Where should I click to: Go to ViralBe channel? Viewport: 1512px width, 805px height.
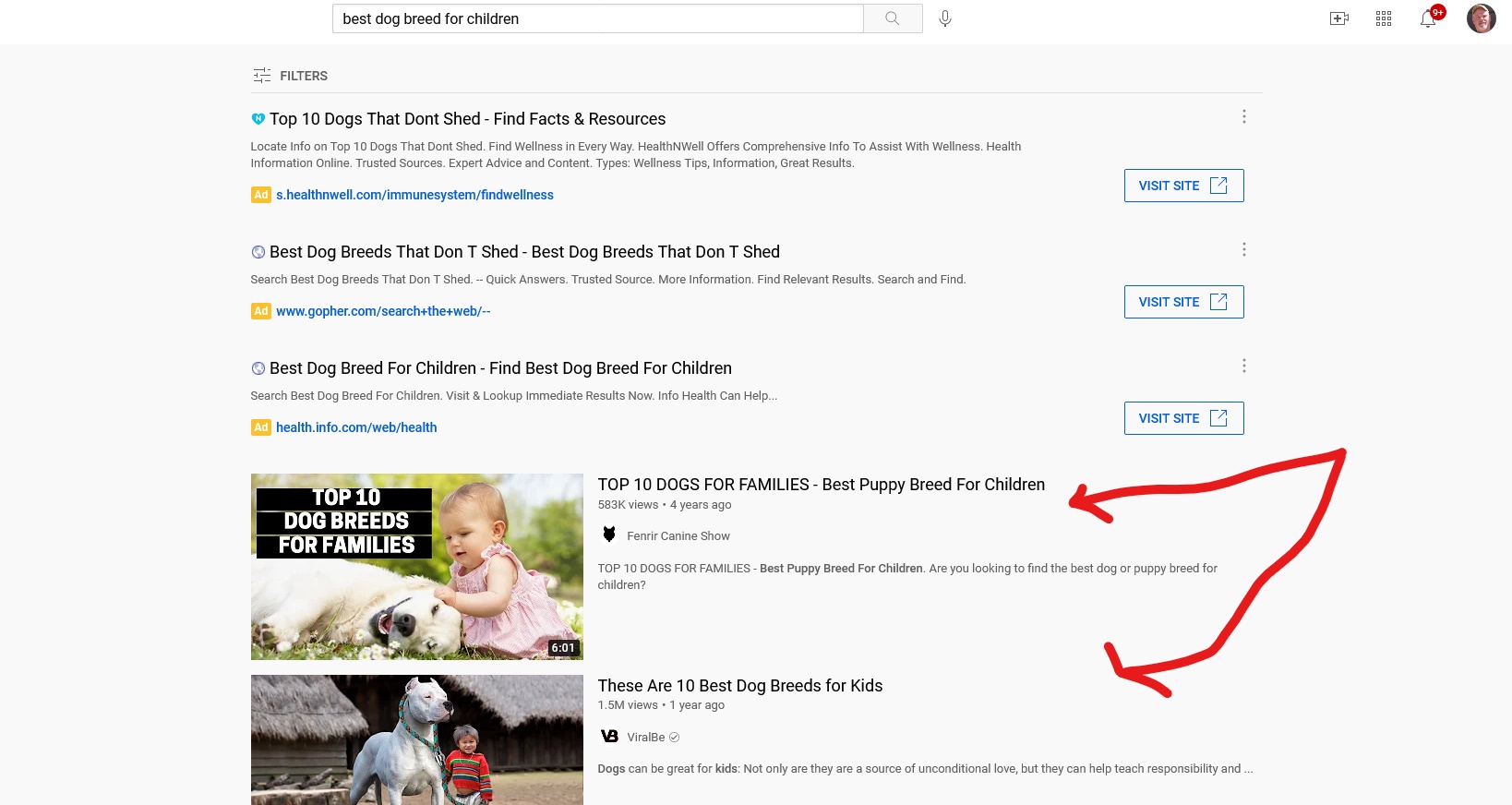pos(646,738)
